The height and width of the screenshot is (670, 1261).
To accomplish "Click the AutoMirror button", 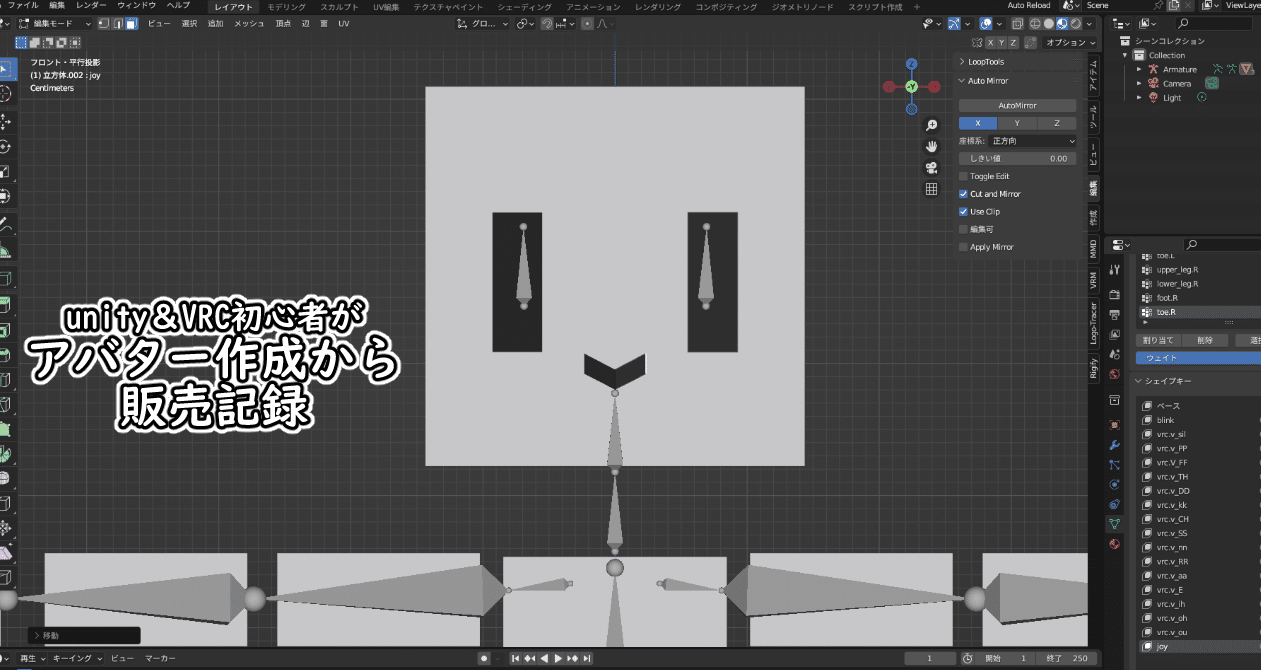I will pos(1016,104).
